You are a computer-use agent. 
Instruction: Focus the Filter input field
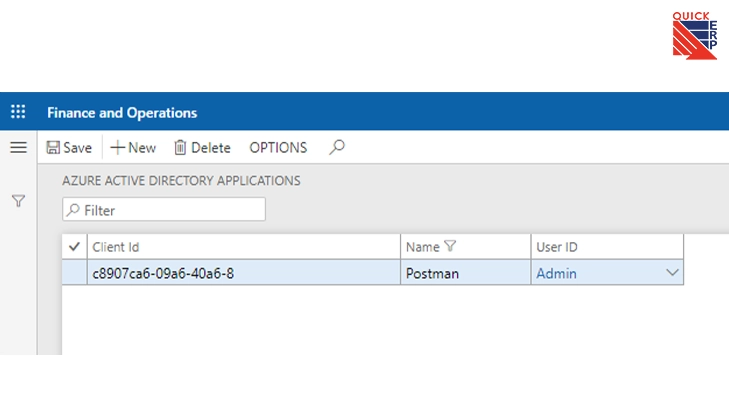click(164, 210)
